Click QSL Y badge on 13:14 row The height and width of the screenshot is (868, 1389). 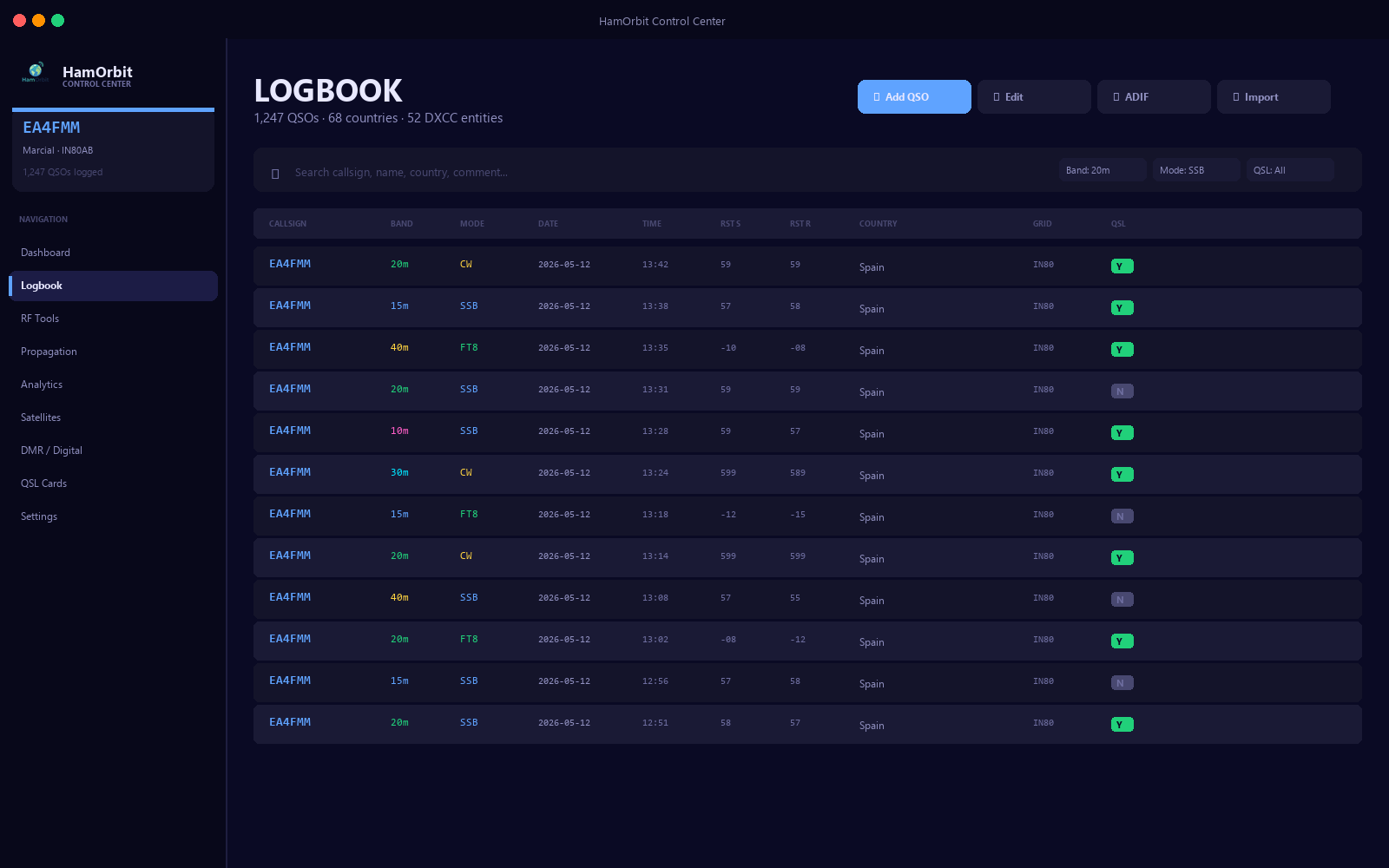1122,558
